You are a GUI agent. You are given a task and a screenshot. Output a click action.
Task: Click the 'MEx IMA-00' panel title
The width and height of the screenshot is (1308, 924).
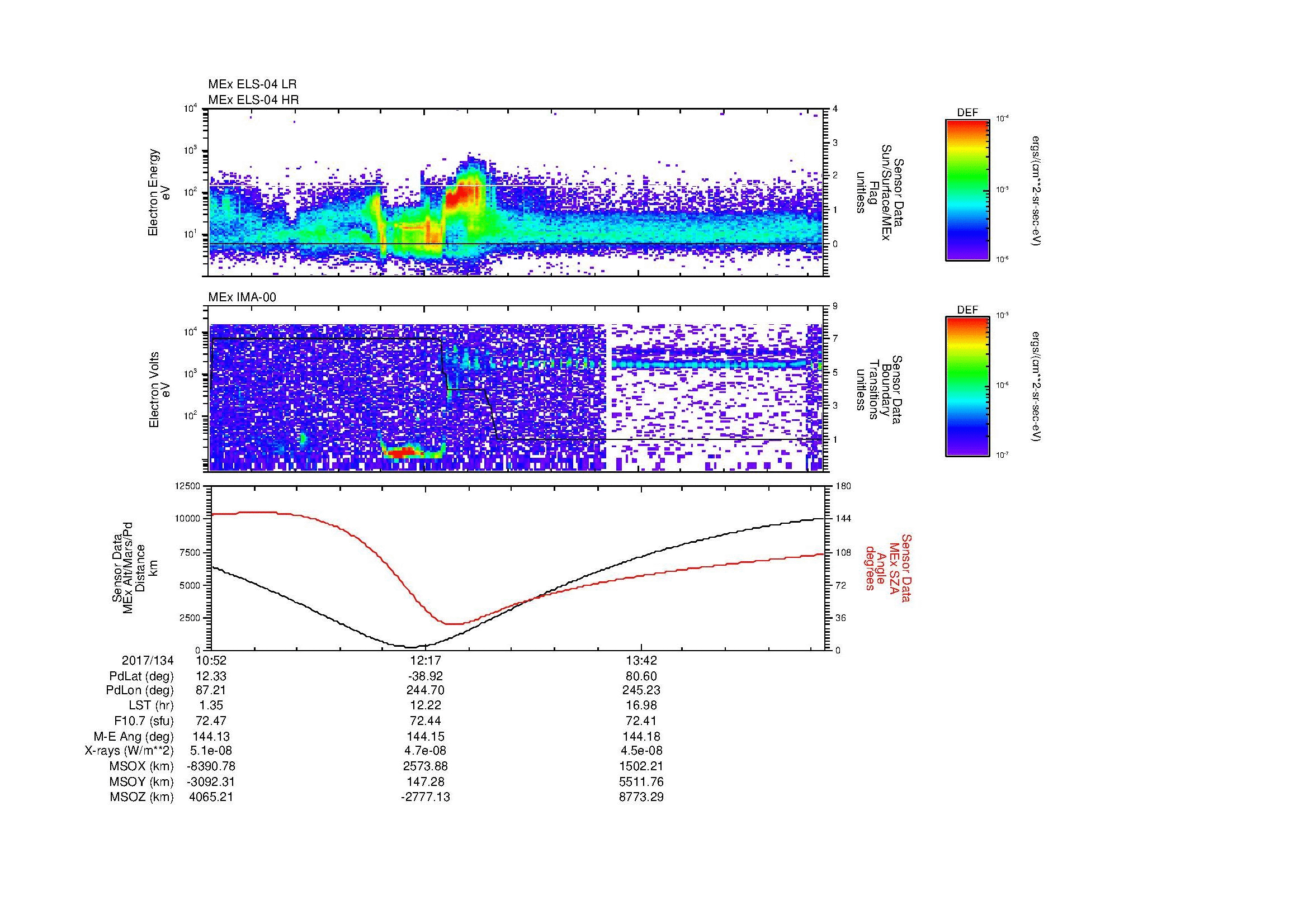pos(242,297)
